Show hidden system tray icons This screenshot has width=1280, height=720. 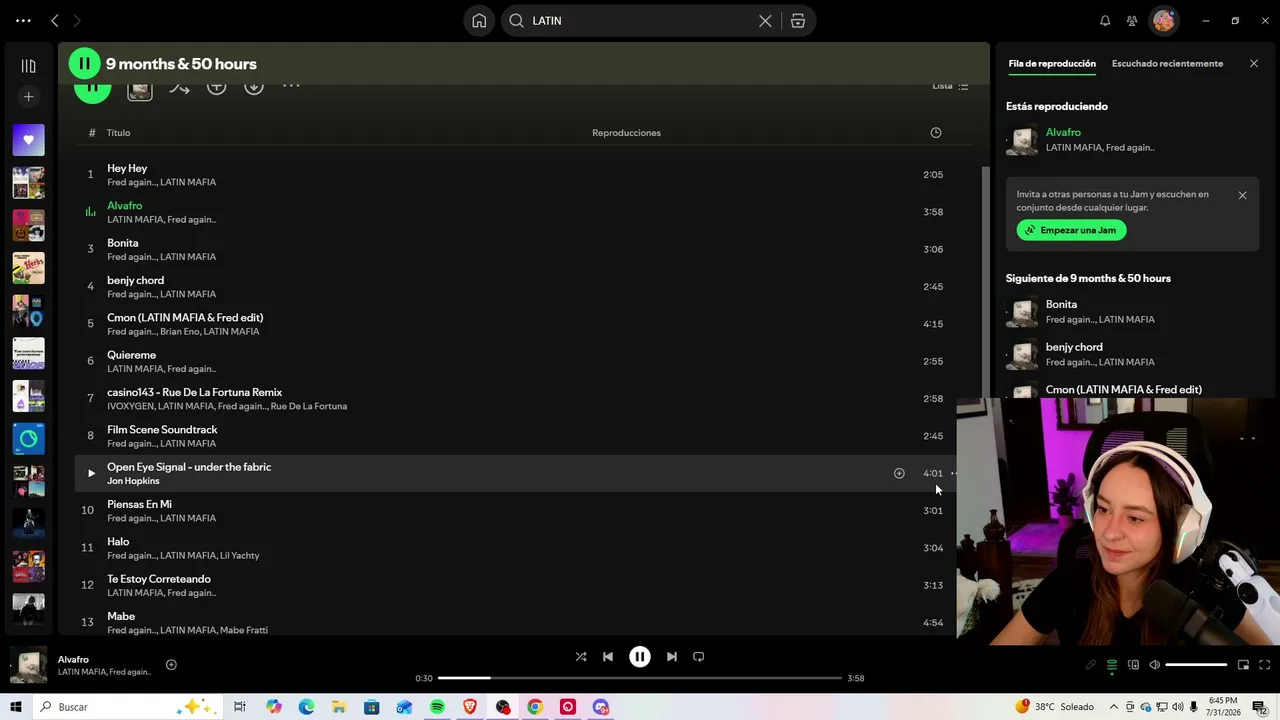pyautogui.click(x=1114, y=707)
